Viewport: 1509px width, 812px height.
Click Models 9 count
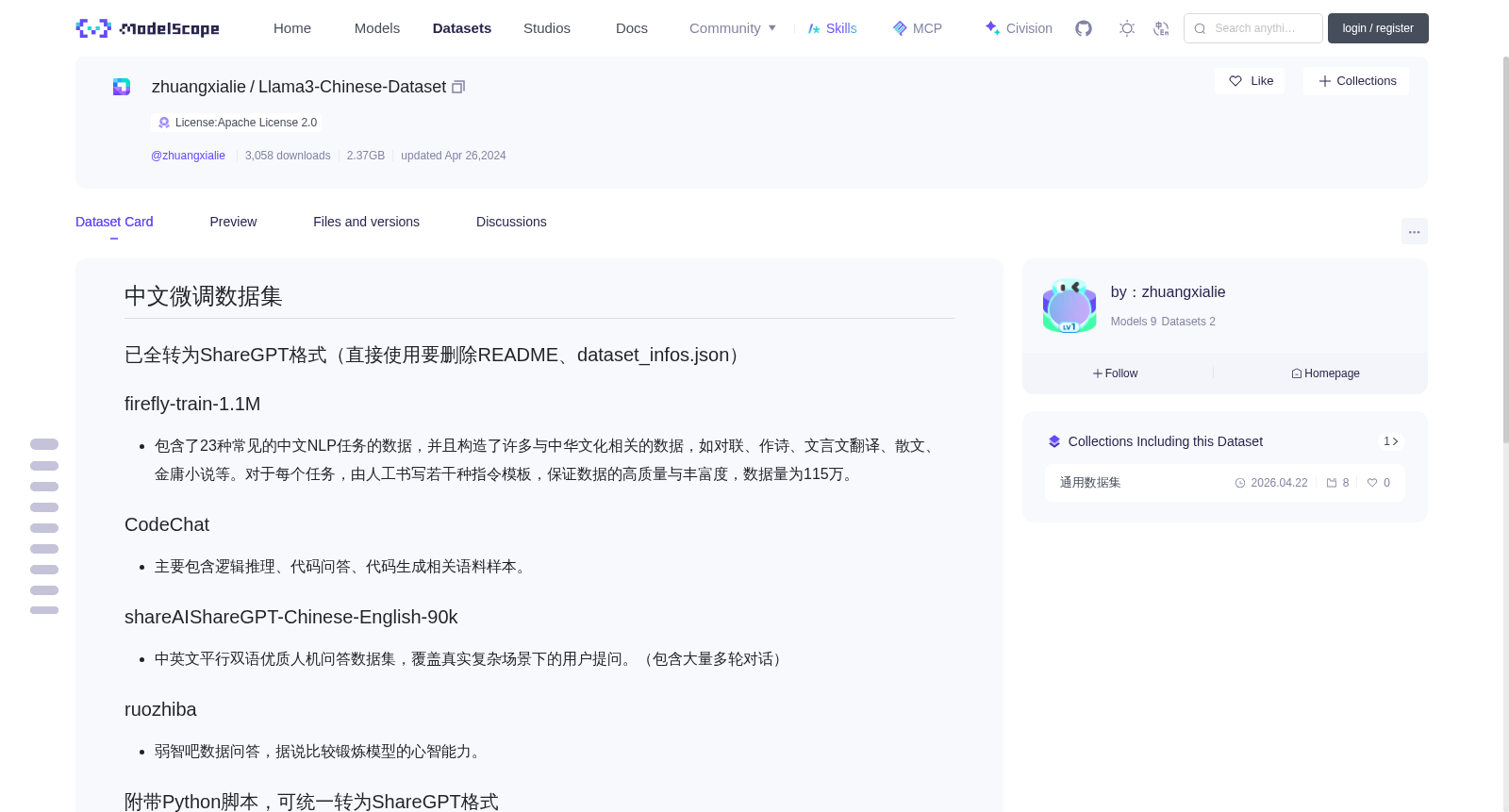(x=1134, y=322)
